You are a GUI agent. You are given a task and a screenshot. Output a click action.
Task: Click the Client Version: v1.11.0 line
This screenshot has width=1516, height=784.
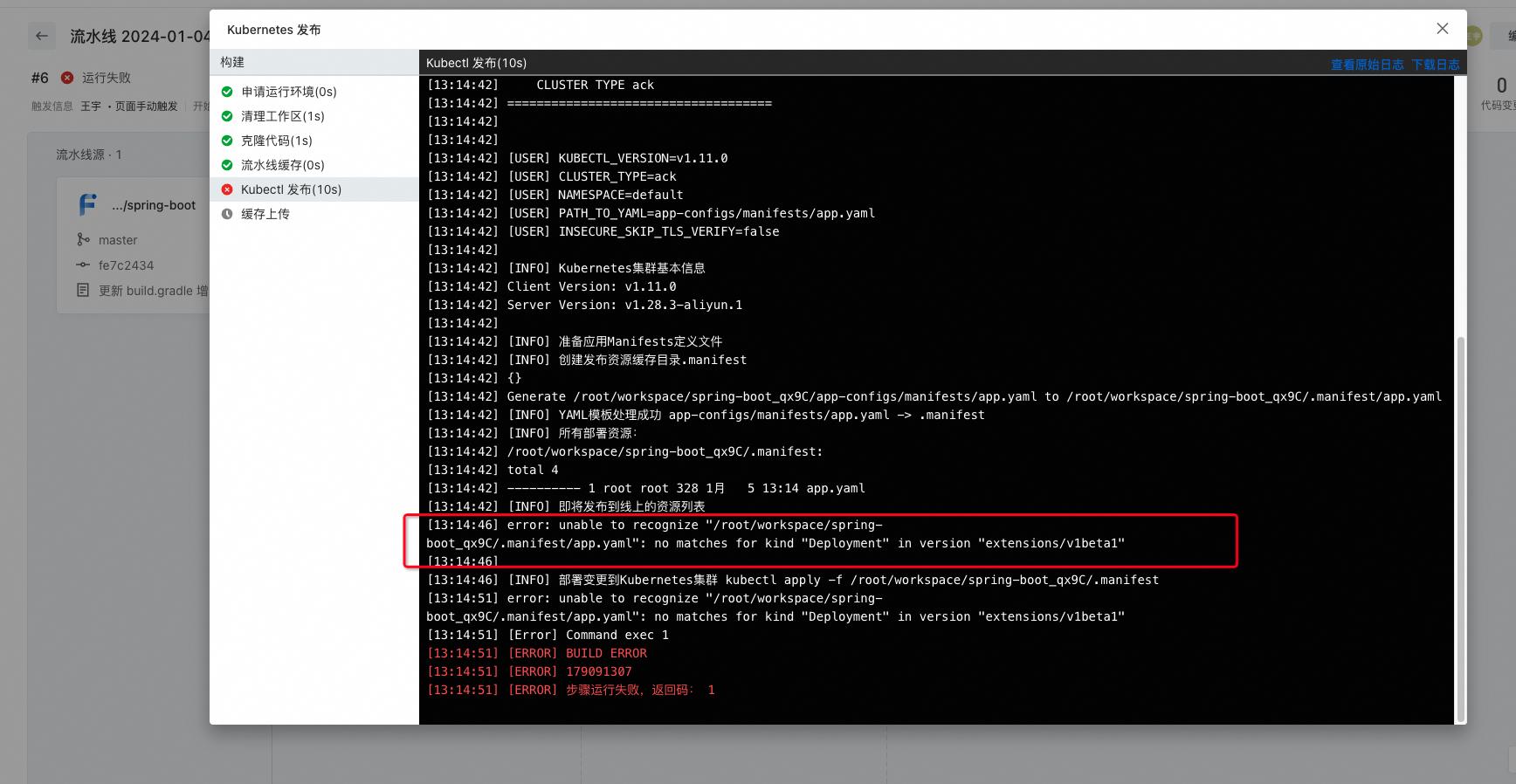tap(552, 286)
